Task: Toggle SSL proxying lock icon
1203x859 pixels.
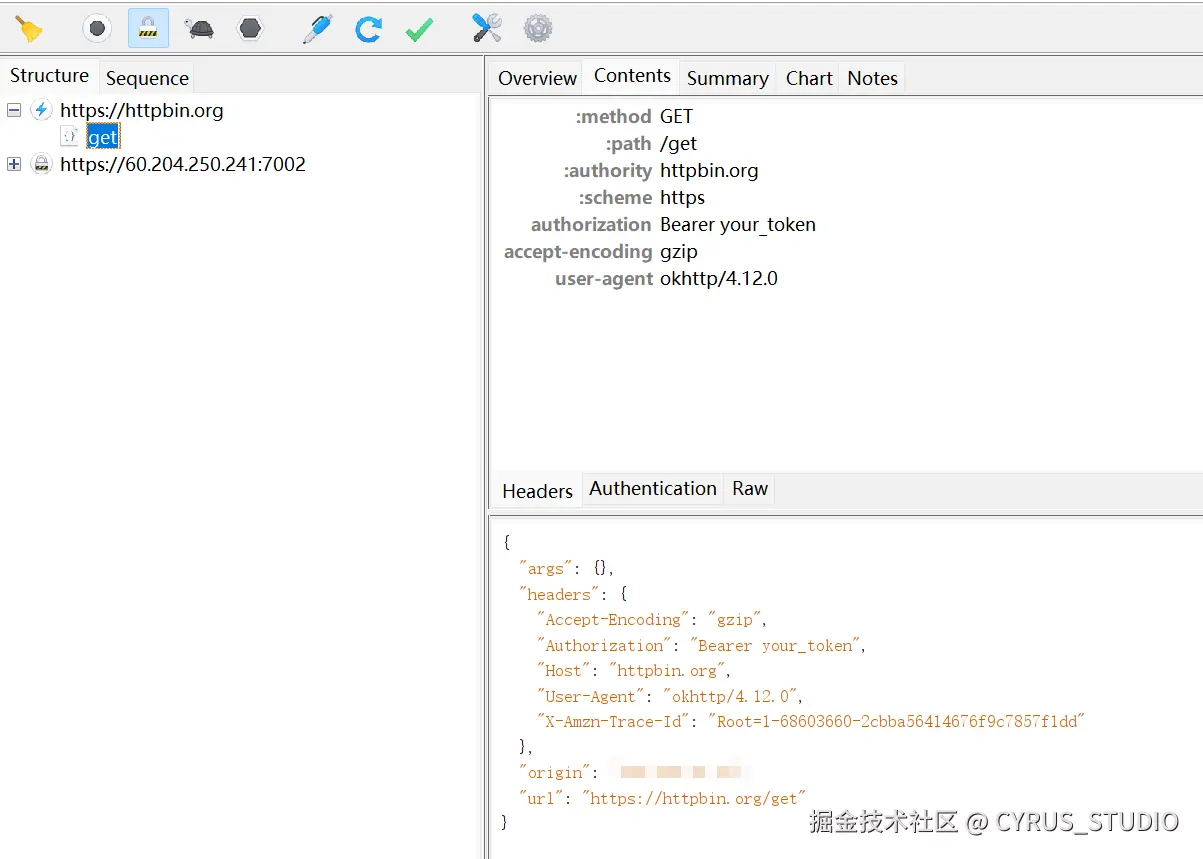Action: pos(148,29)
